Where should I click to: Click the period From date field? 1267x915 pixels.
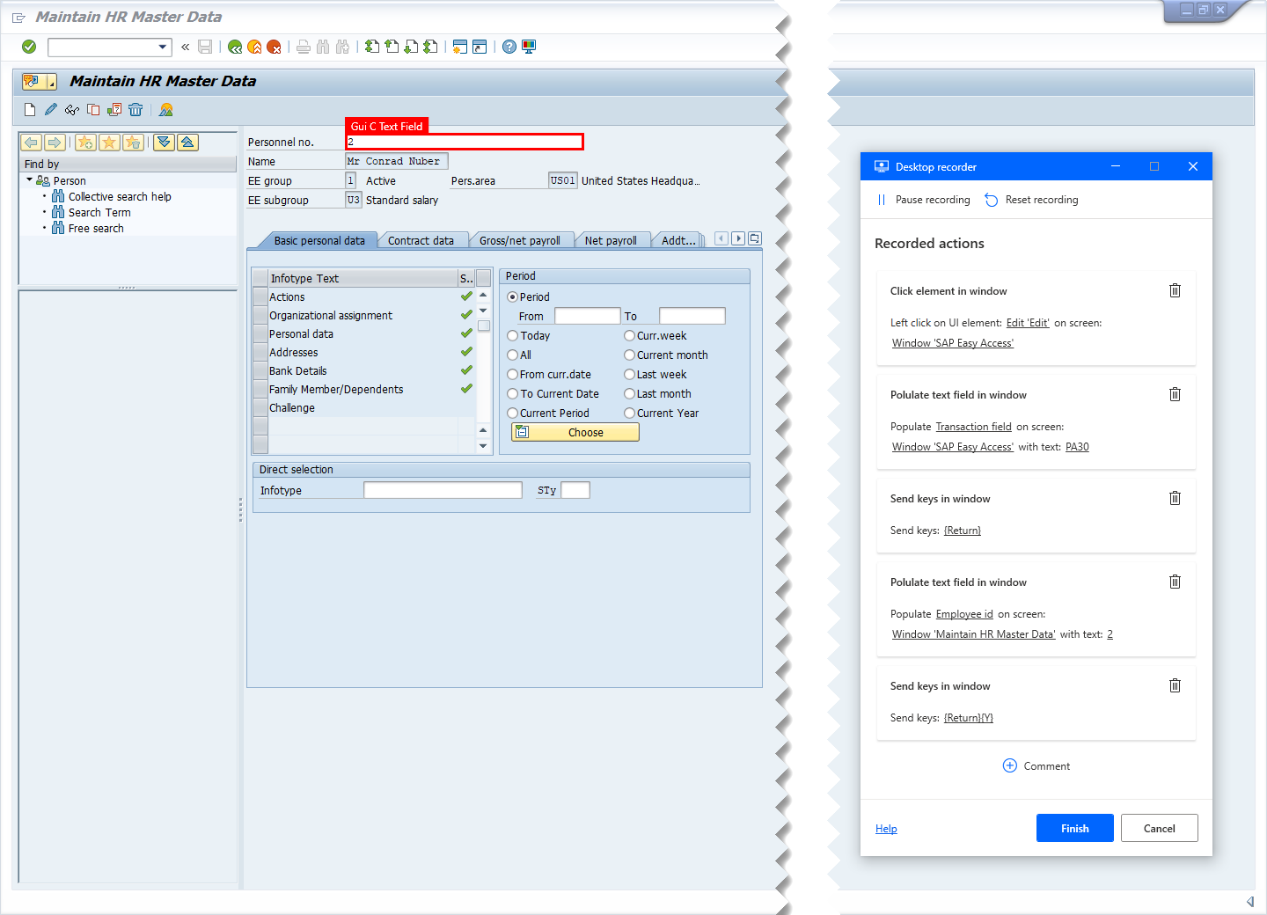(x=587, y=316)
